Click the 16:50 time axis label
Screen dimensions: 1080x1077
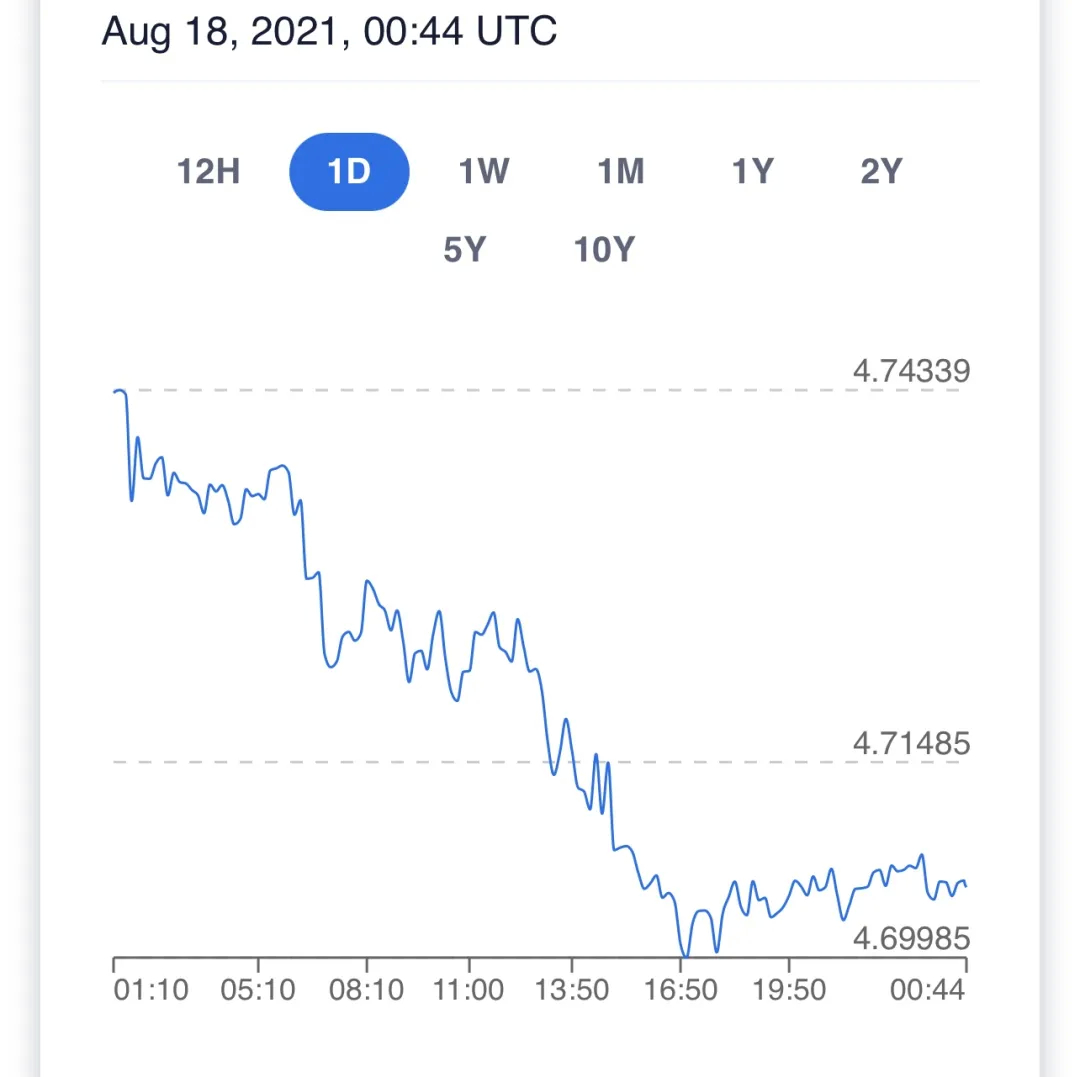[681, 990]
